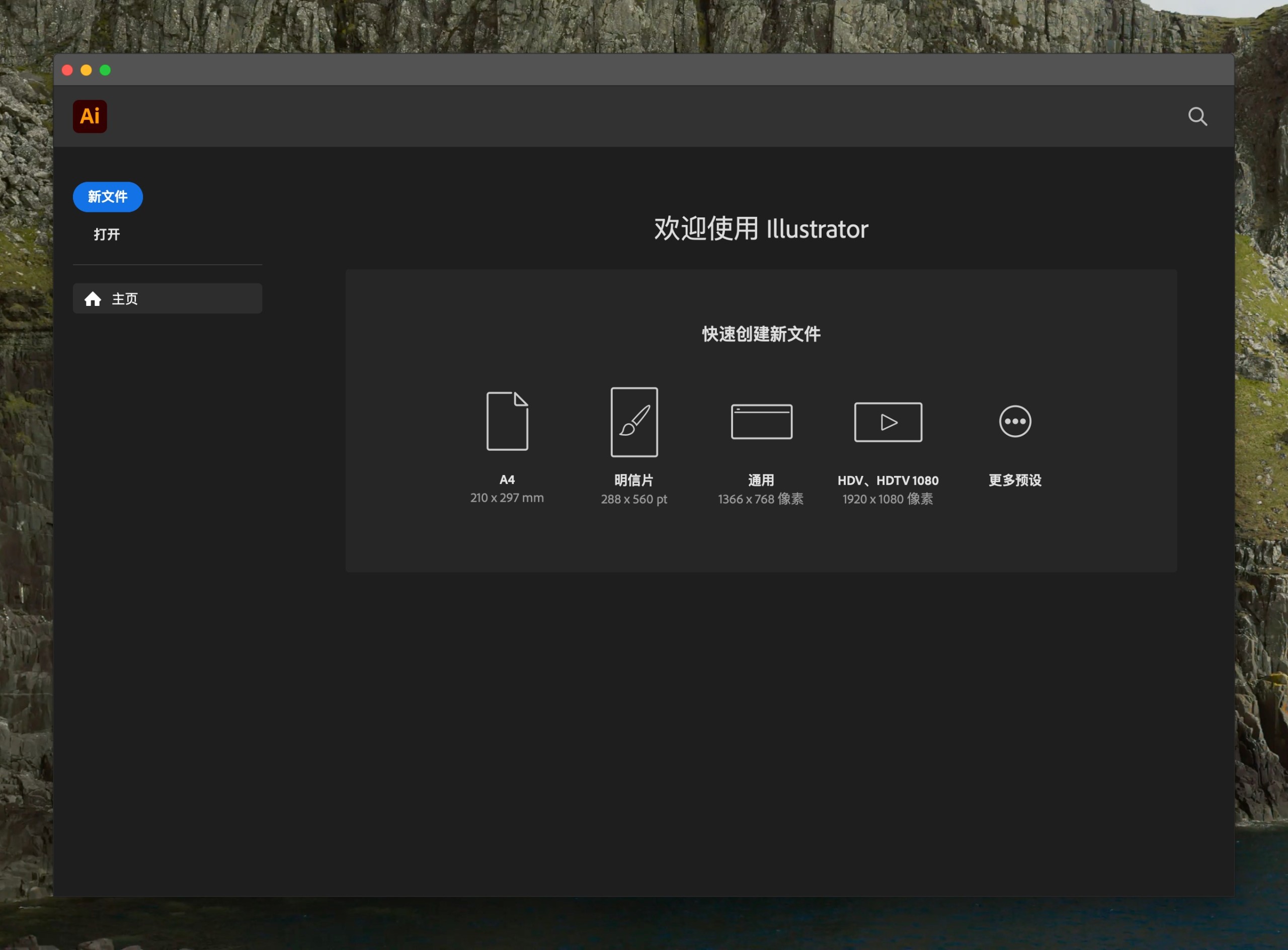Select the A4 document preset icon
The height and width of the screenshot is (950, 1288).
coord(508,421)
